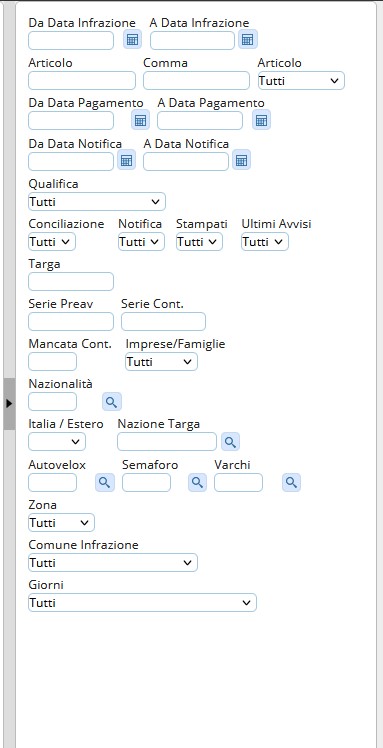Open calendar for Da Data Notifica
This screenshot has width=383, height=748.
126,161
